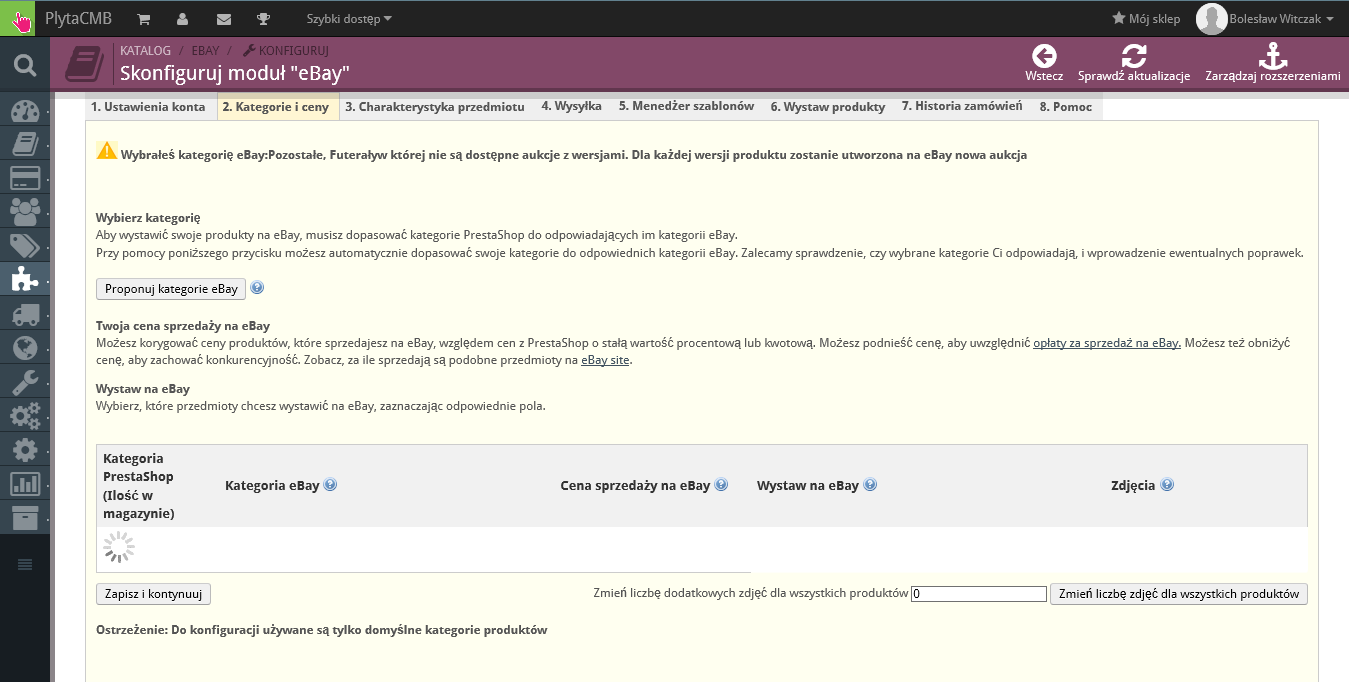The width and height of the screenshot is (1349, 682).
Task: Open the price tags sidebar icon
Action: pos(24,246)
